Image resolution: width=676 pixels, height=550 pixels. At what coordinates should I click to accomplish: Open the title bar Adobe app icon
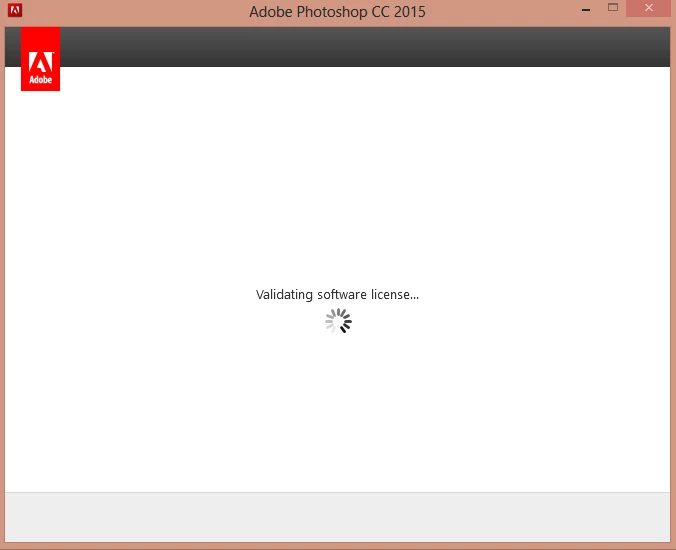pyautogui.click(x=15, y=10)
